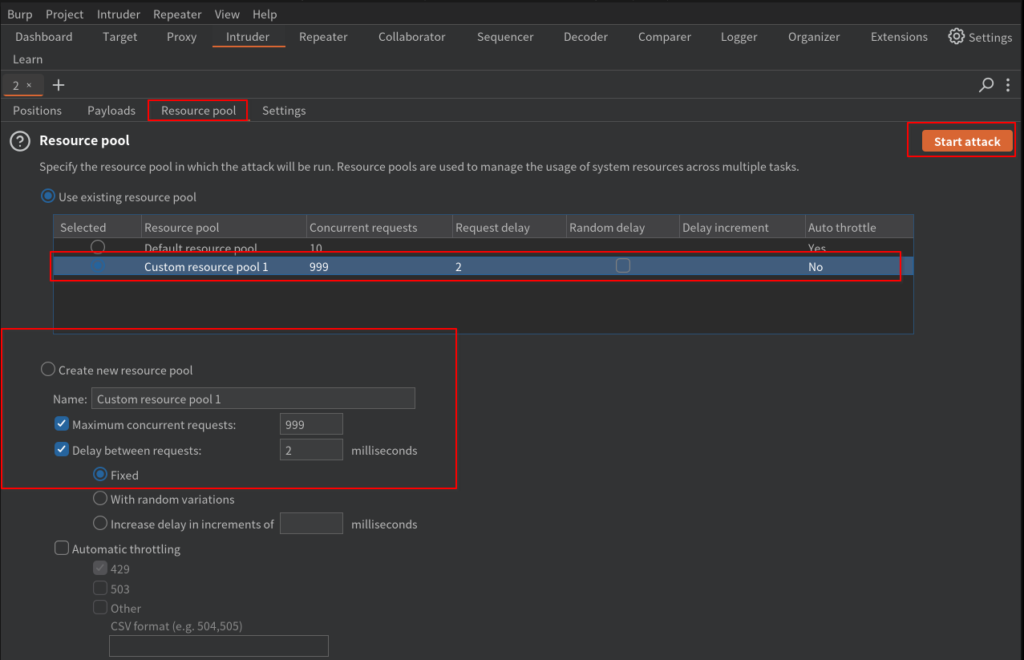Open the Payloads sub-tab
Viewport: 1024px width, 660px height.
coord(111,110)
